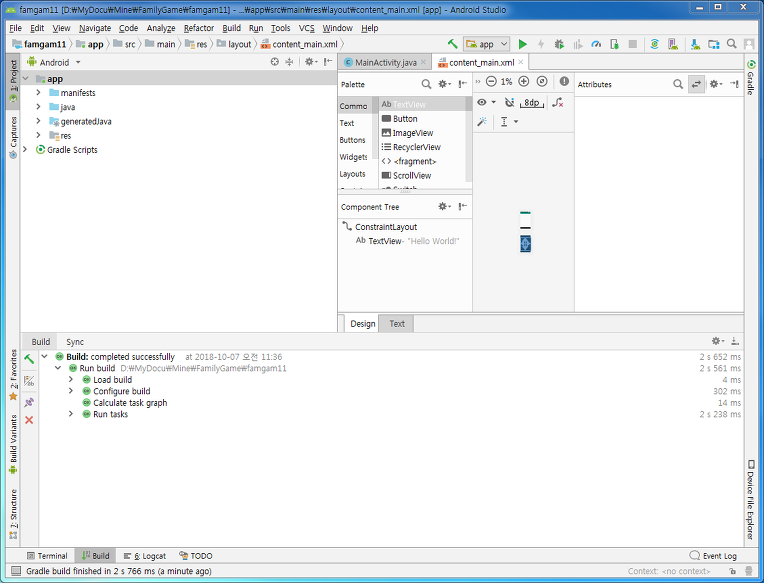
Task: Toggle Autoconnect magnet icon in designer
Action: click(510, 102)
